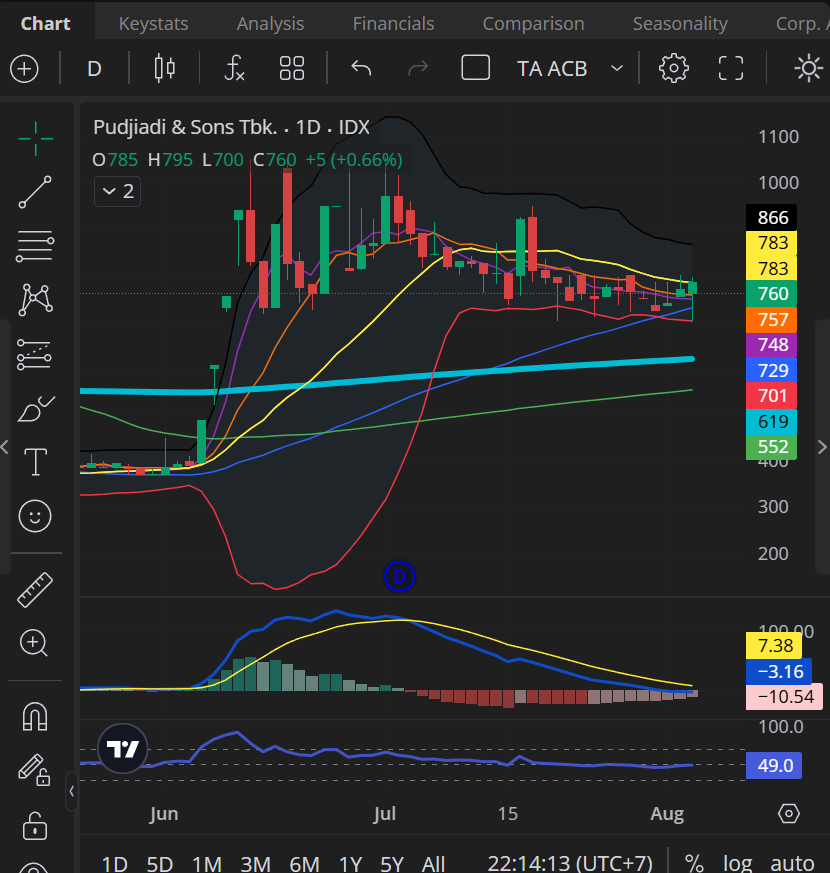Select the crosshair cursor tool

click(36, 139)
